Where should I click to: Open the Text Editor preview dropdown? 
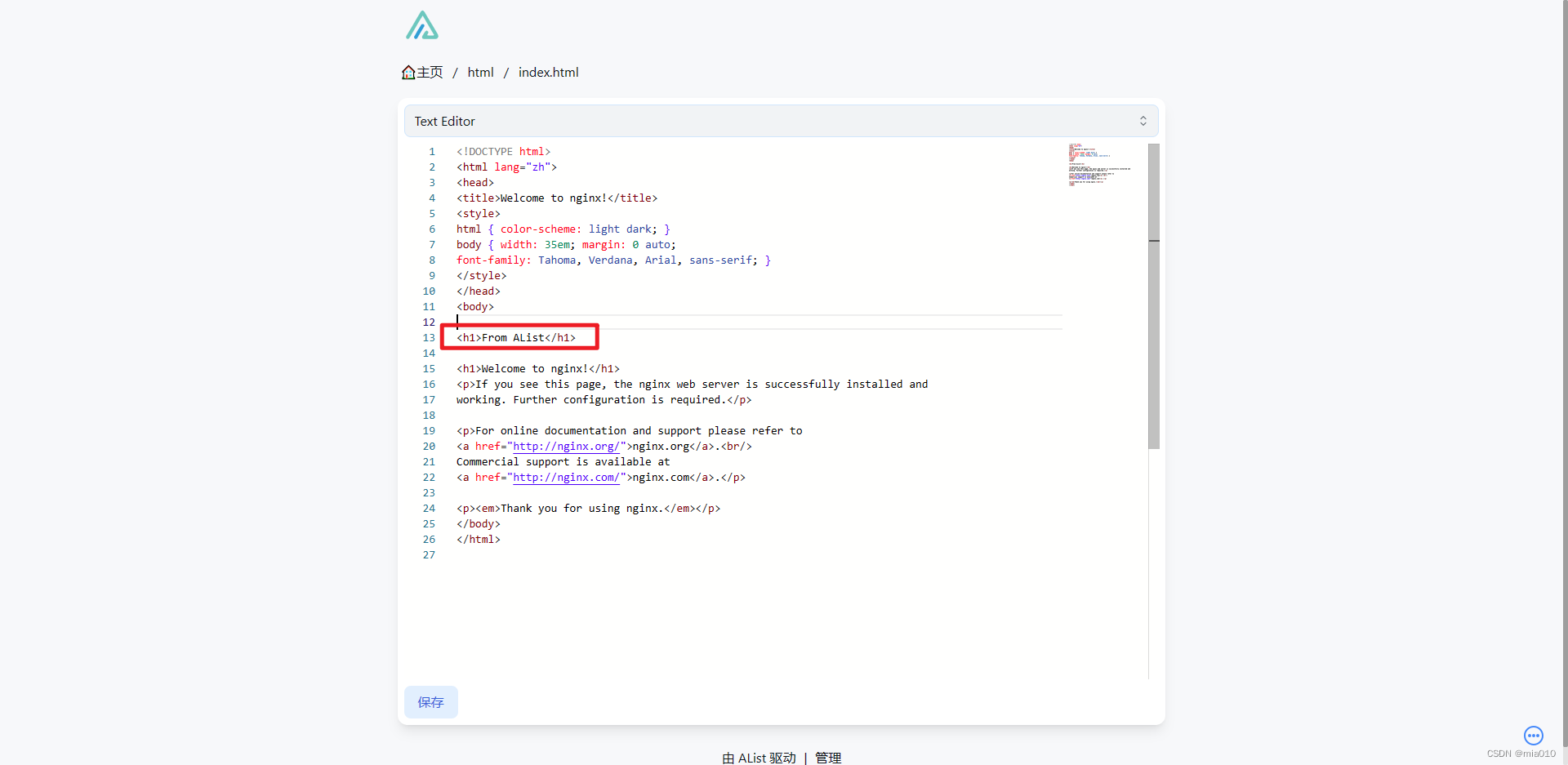[x=781, y=121]
